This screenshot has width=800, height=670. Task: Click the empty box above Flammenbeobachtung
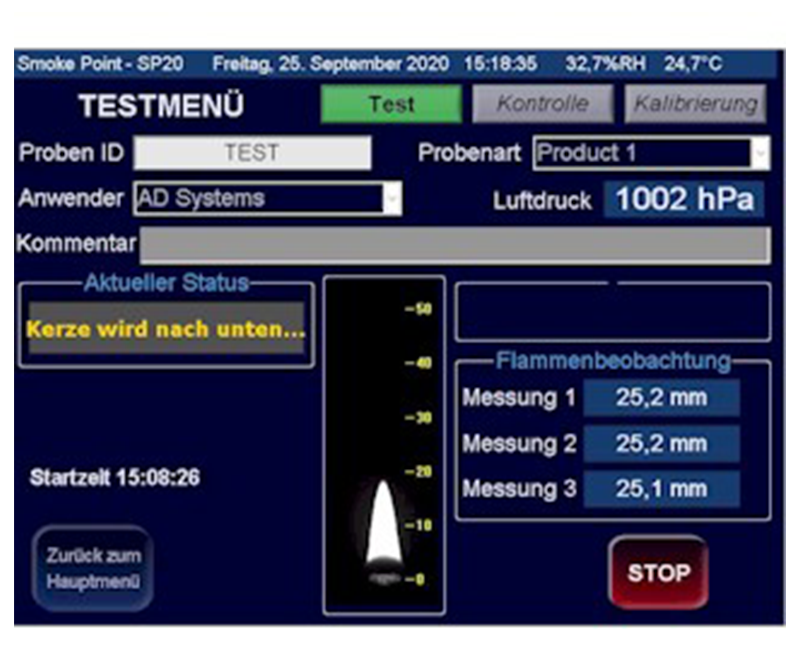coord(613,313)
